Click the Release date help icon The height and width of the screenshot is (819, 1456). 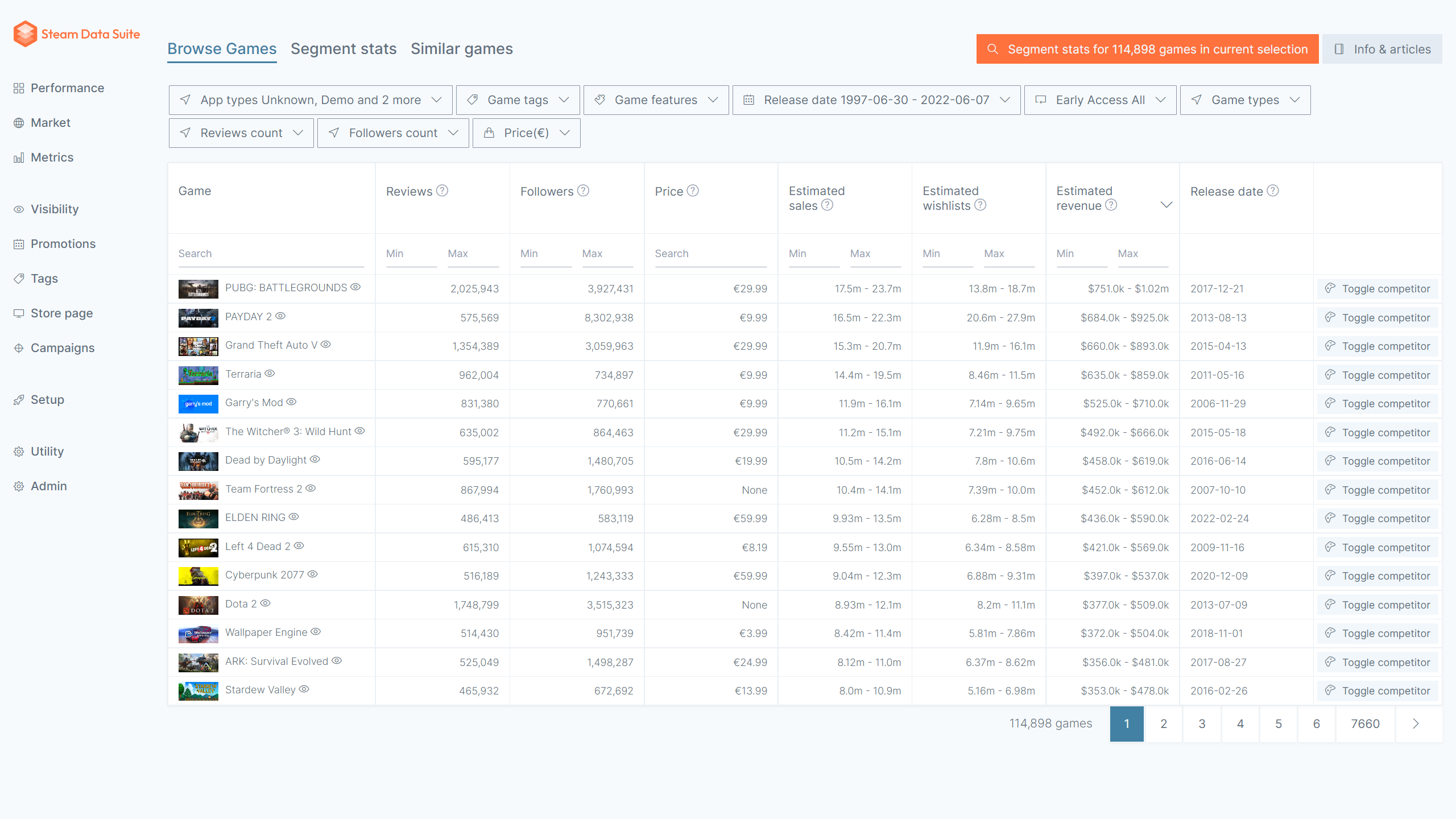point(1273,191)
